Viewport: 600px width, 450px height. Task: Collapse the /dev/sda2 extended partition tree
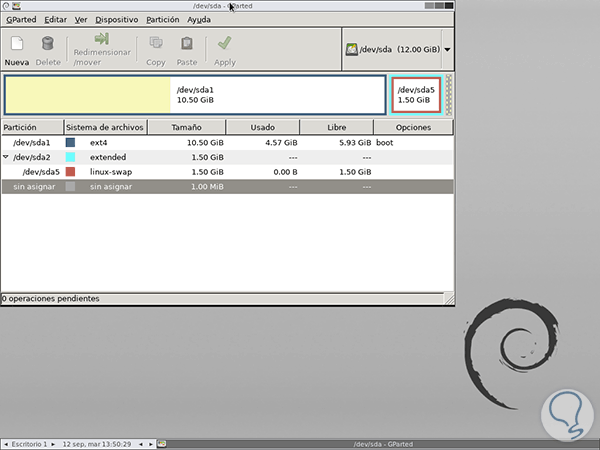6,157
